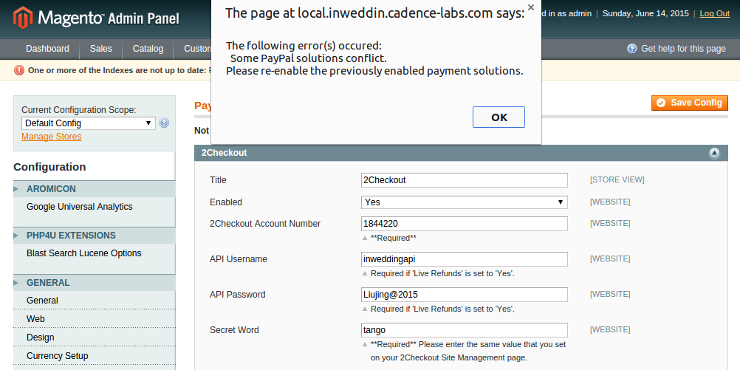Click OK in the error dialog
740x370 pixels.
pos(498,117)
